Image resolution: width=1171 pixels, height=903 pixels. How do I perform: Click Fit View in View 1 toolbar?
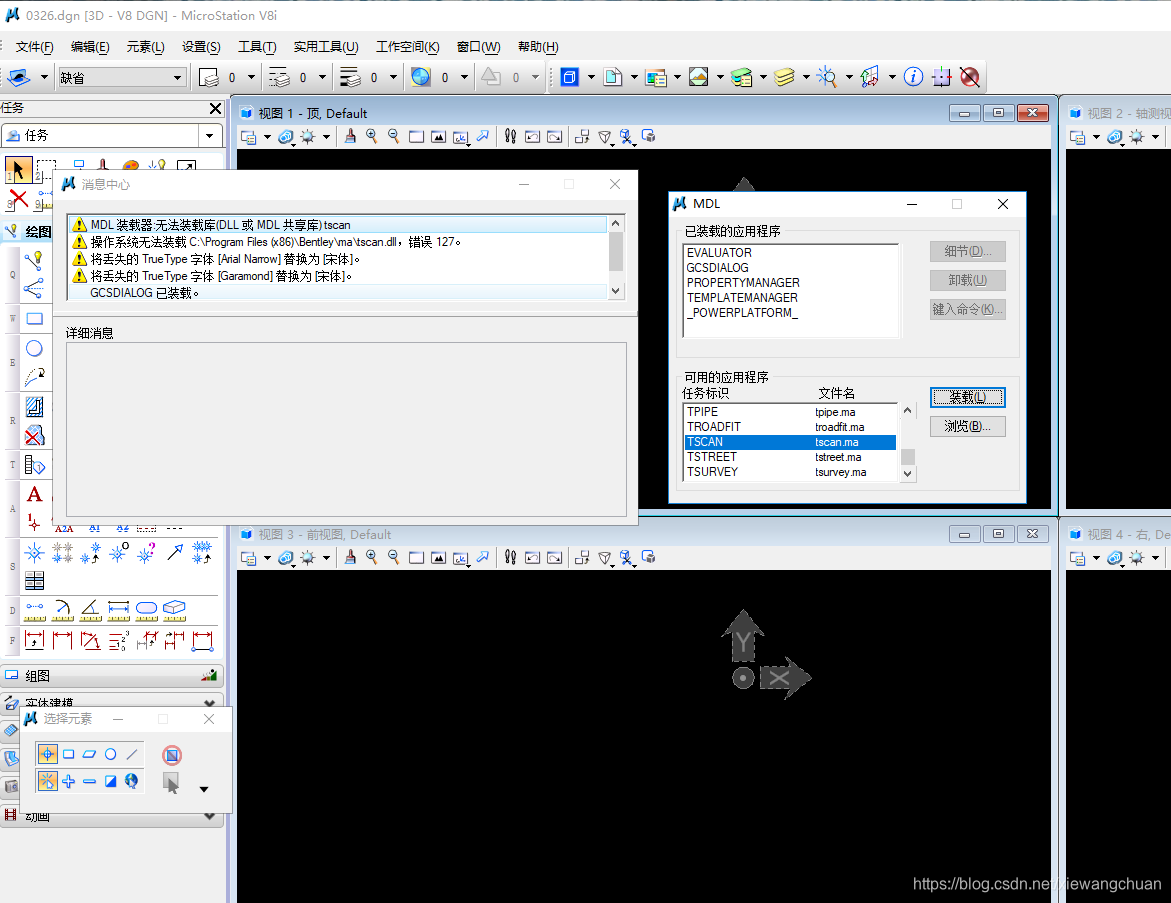tap(438, 137)
